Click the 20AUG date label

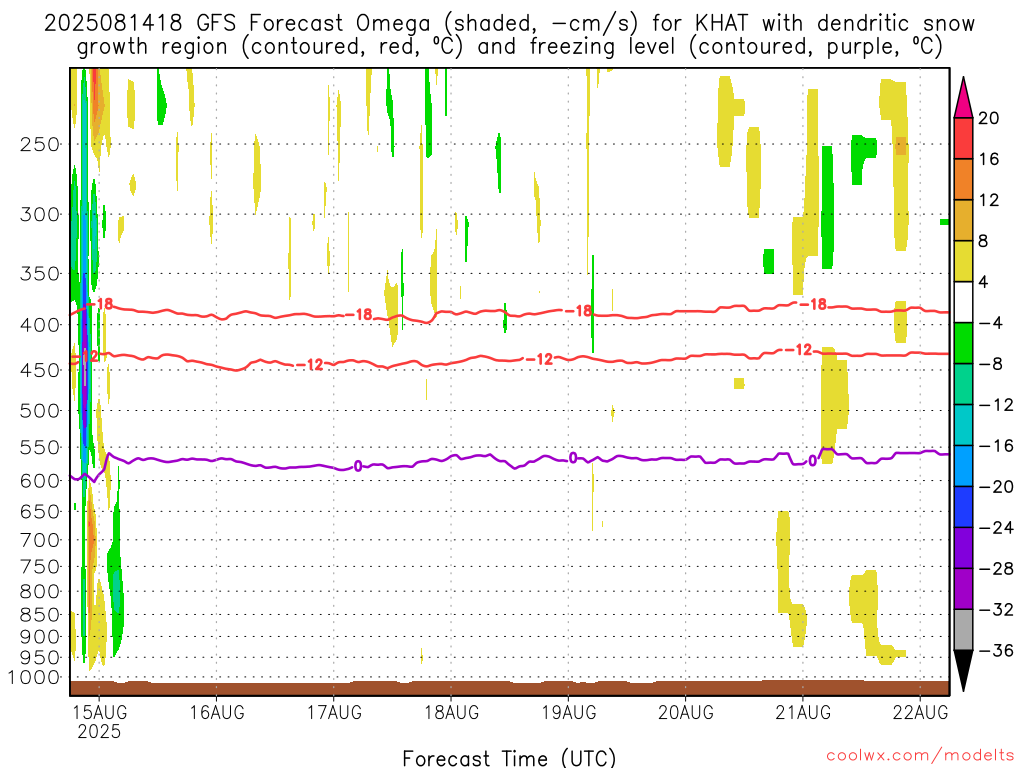click(x=686, y=712)
